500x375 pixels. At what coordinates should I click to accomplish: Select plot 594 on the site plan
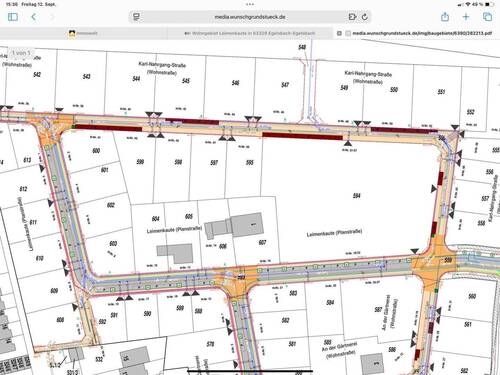(x=356, y=196)
